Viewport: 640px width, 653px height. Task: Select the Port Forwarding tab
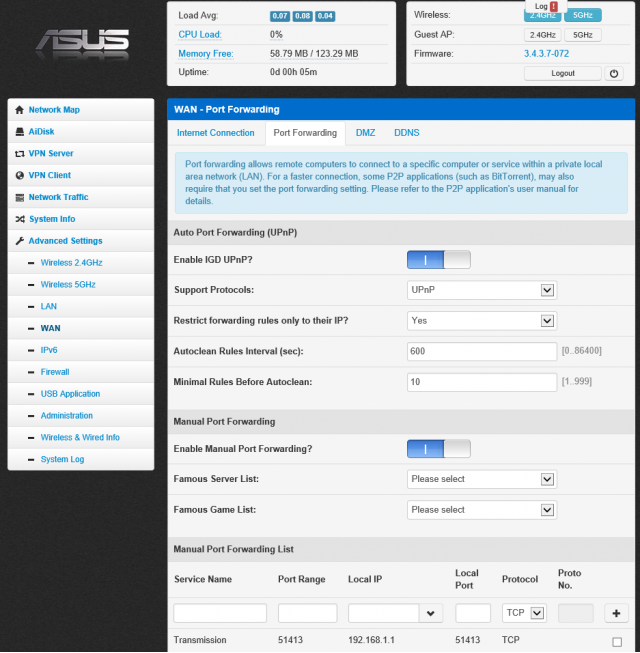(x=305, y=133)
